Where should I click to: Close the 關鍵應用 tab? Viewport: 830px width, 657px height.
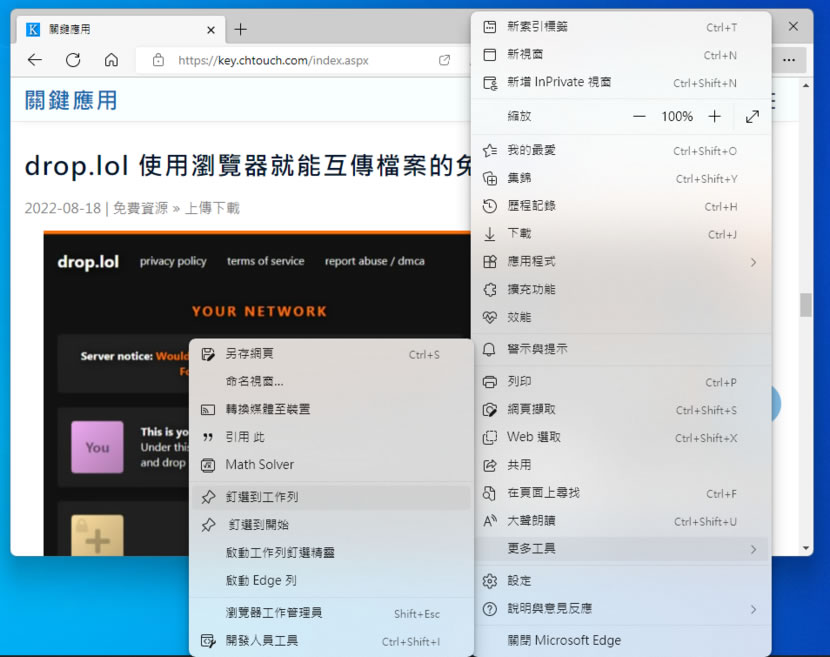[x=211, y=30]
